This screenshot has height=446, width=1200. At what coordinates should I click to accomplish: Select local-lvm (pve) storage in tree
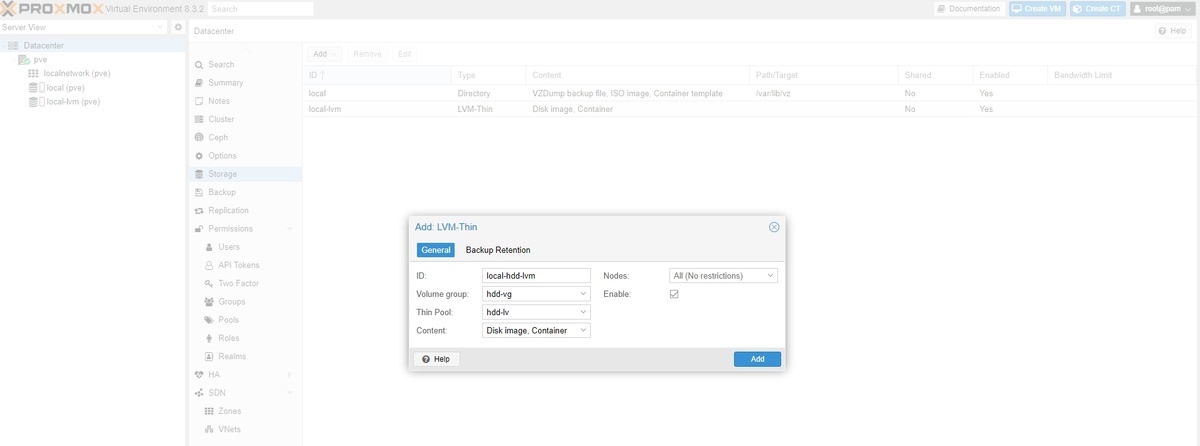click(x=72, y=102)
